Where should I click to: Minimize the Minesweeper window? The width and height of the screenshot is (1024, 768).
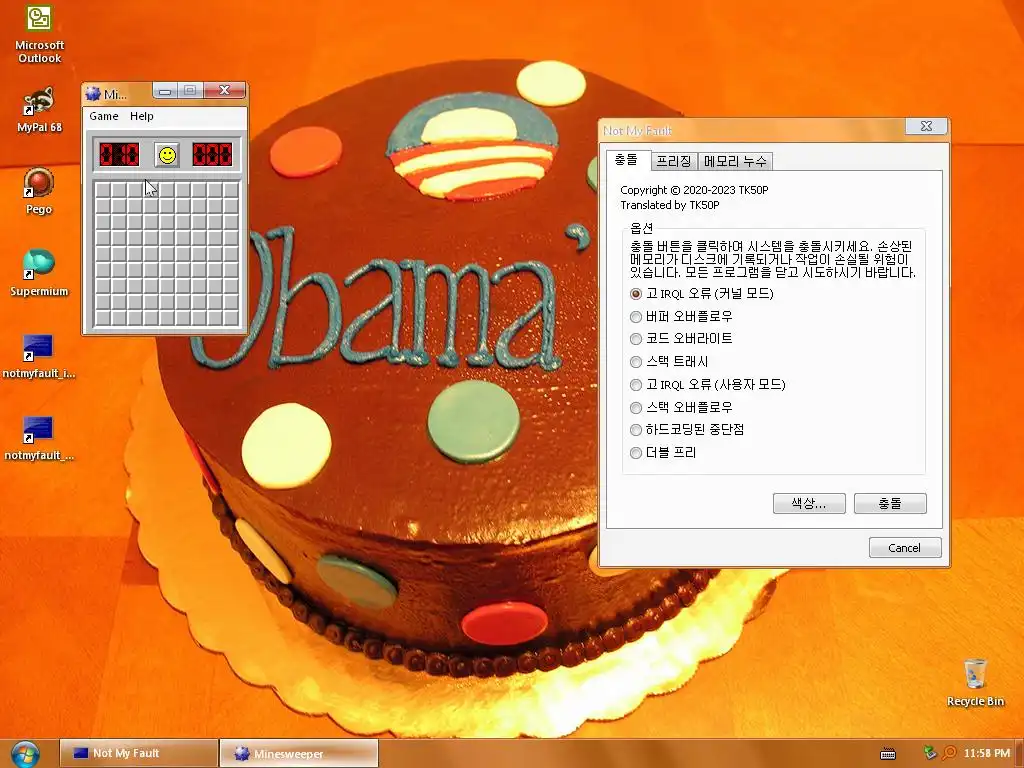click(165, 91)
